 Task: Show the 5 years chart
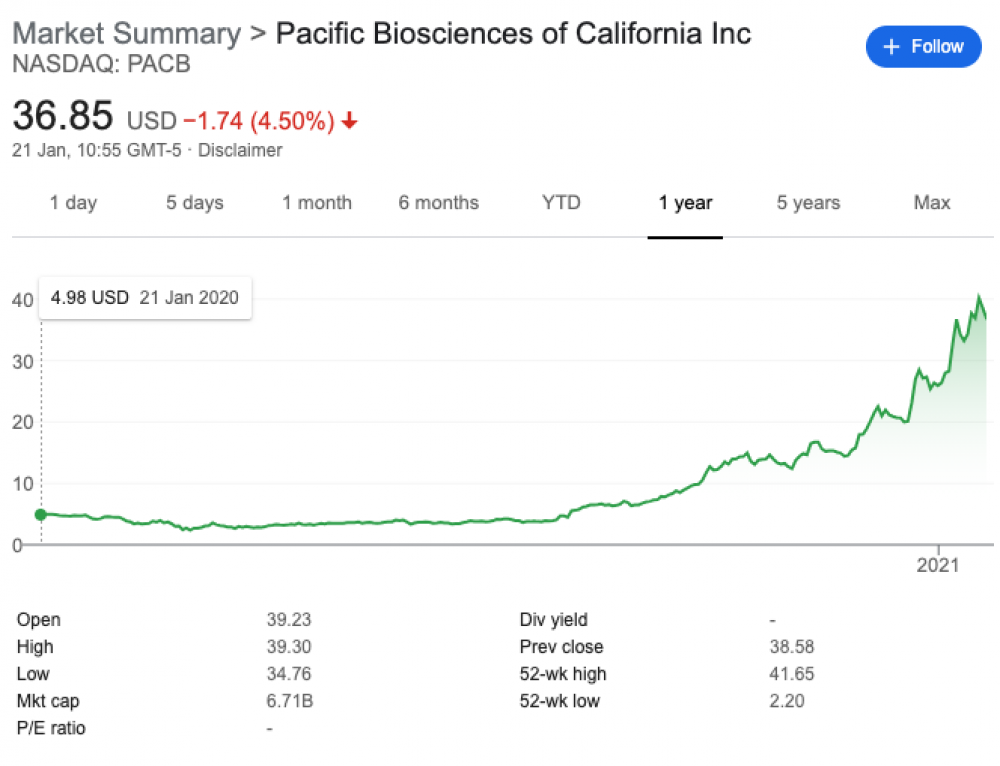click(808, 203)
